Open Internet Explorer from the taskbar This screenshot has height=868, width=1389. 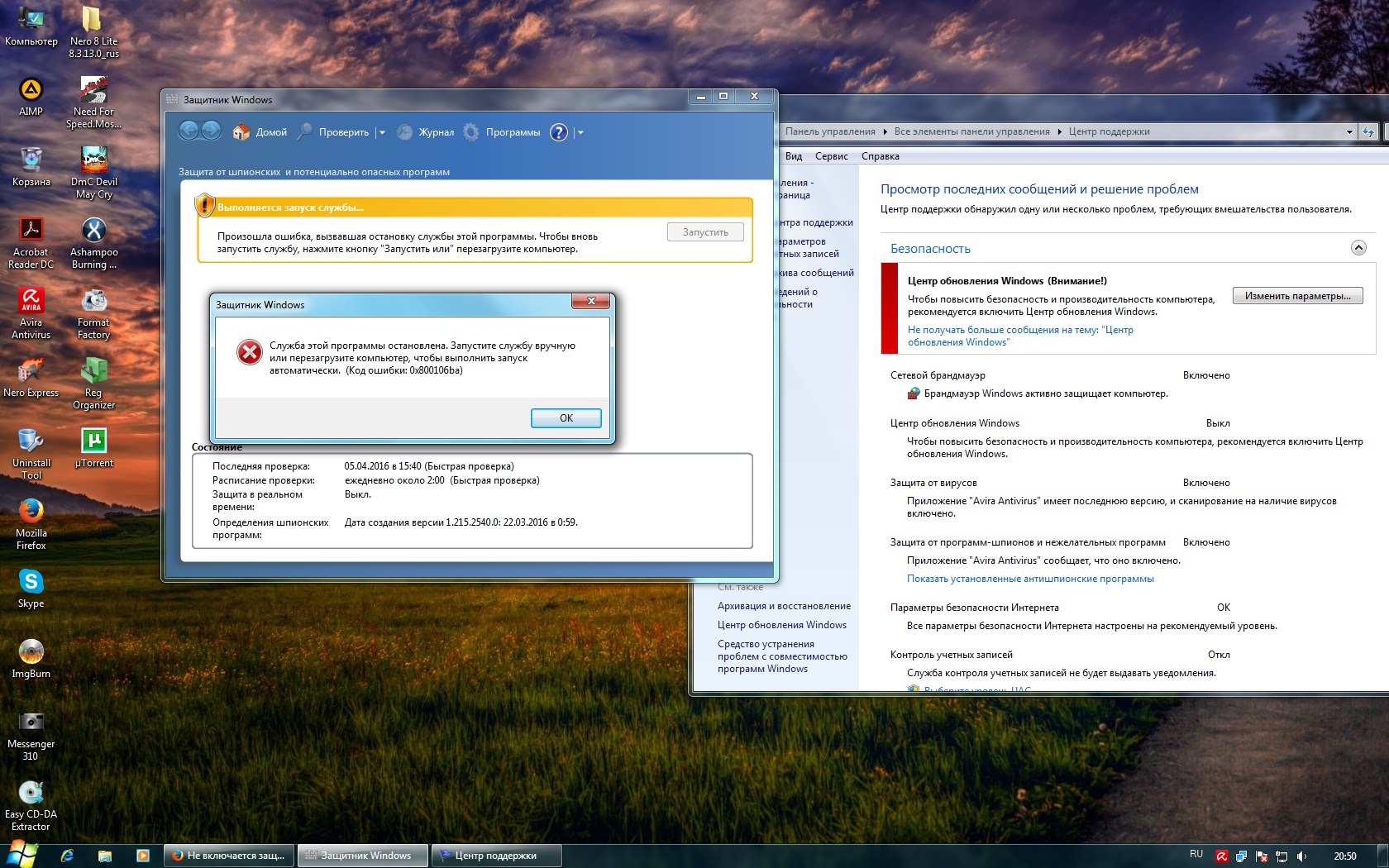67,856
